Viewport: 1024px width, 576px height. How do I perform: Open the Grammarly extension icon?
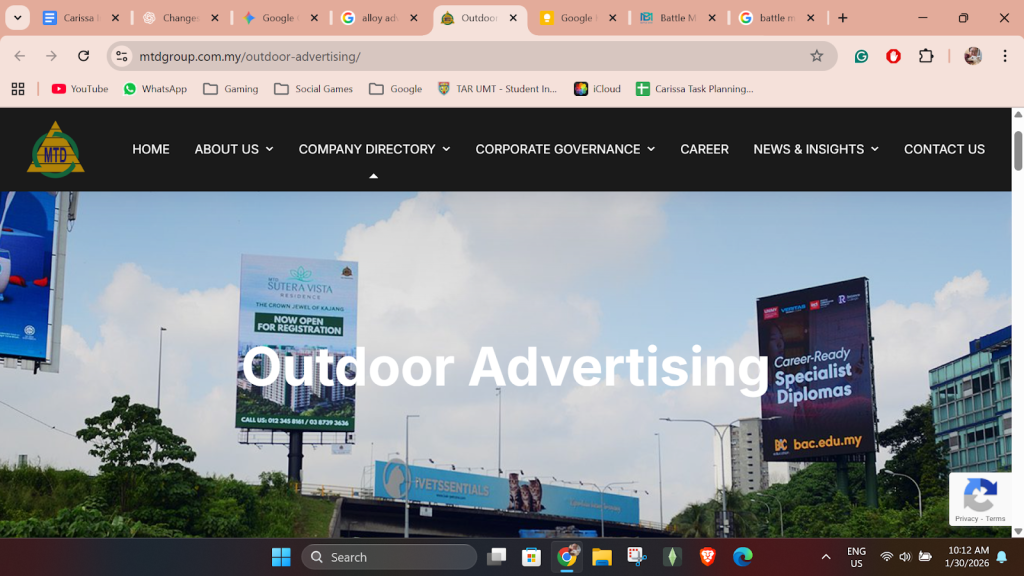click(861, 56)
